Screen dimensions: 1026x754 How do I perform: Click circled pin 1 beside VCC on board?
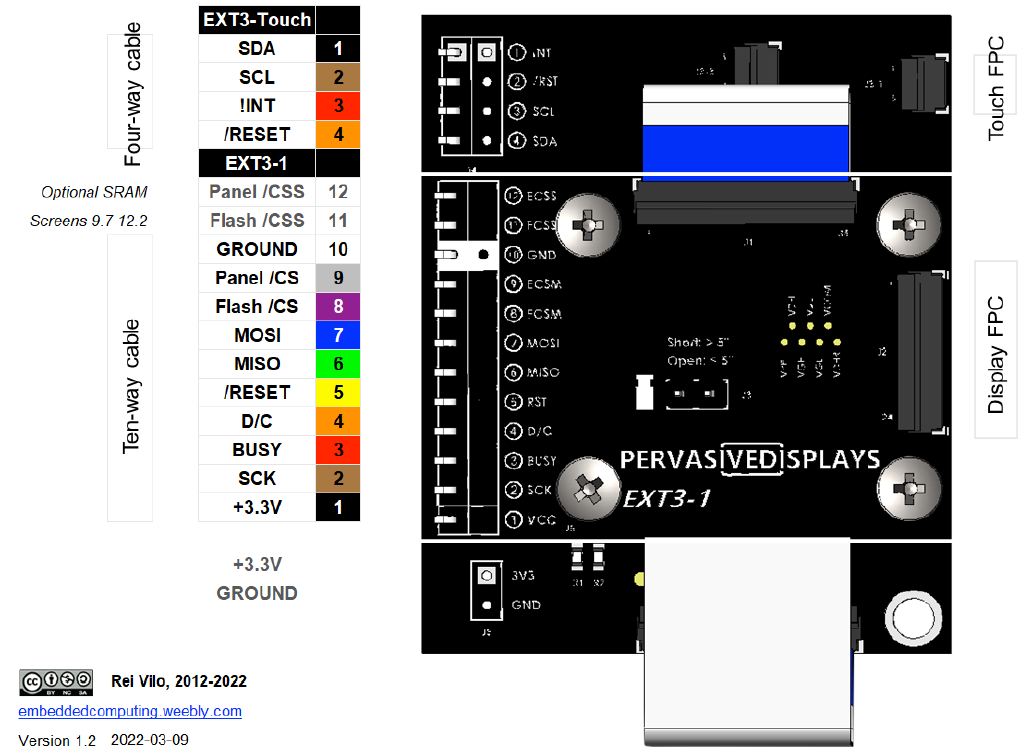(x=513, y=520)
